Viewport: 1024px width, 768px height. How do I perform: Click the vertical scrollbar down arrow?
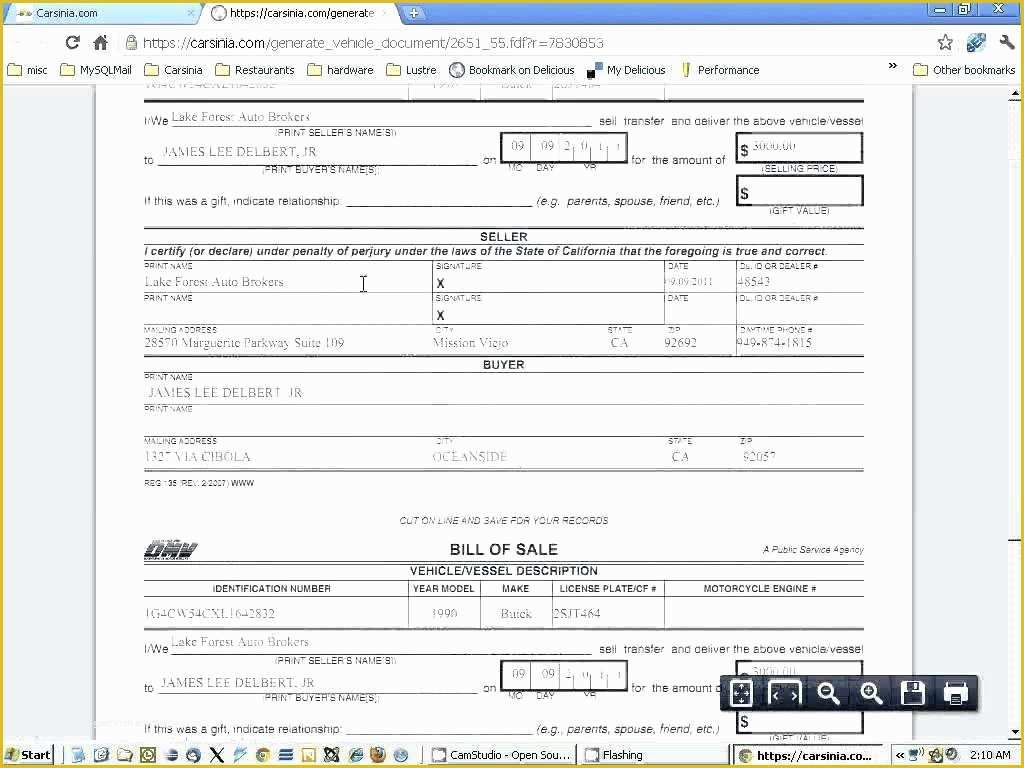tap(1014, 731)
